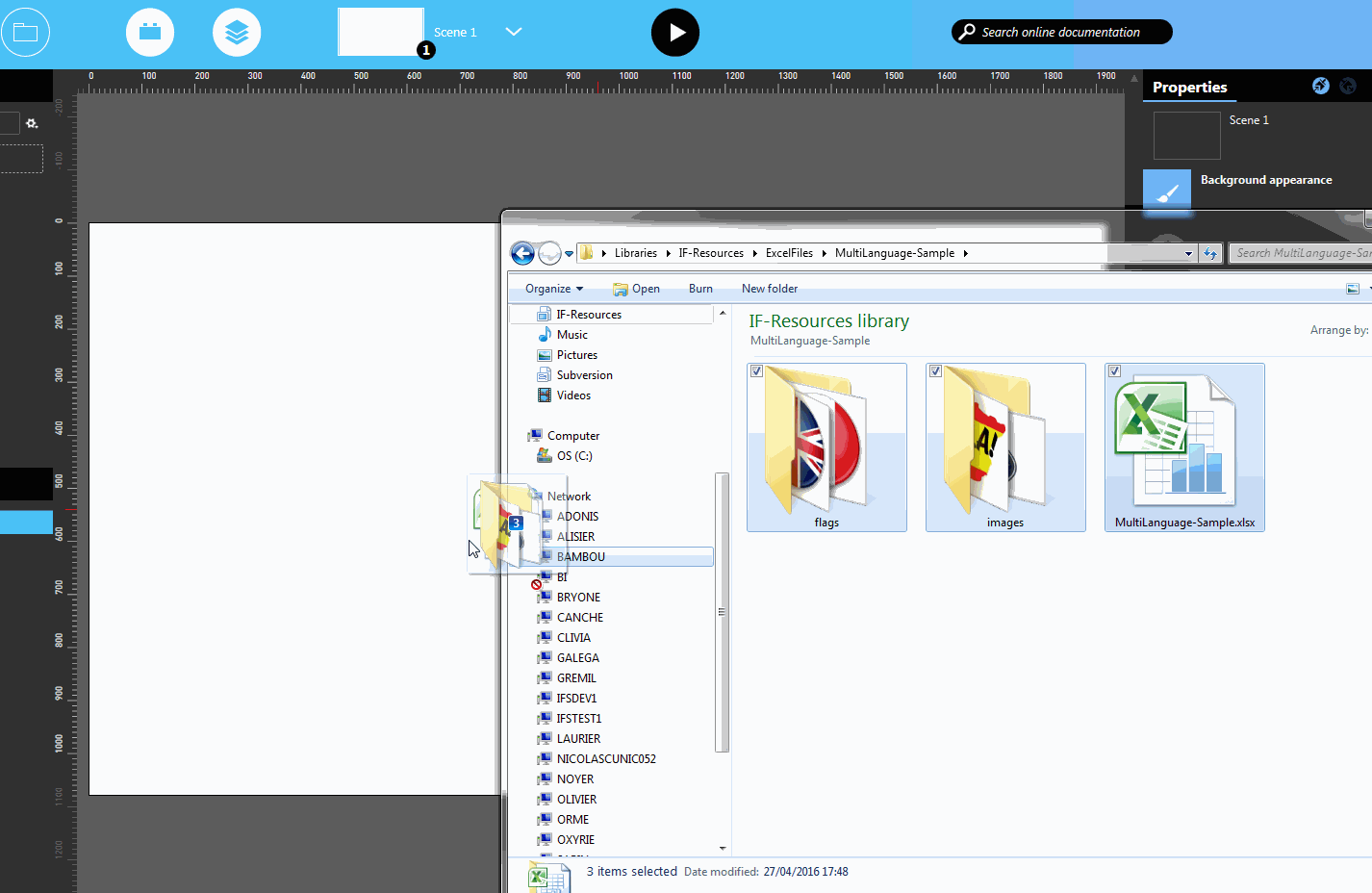Select the Properties tab
Viewport: 1372px width, 893px height.
1189,87
